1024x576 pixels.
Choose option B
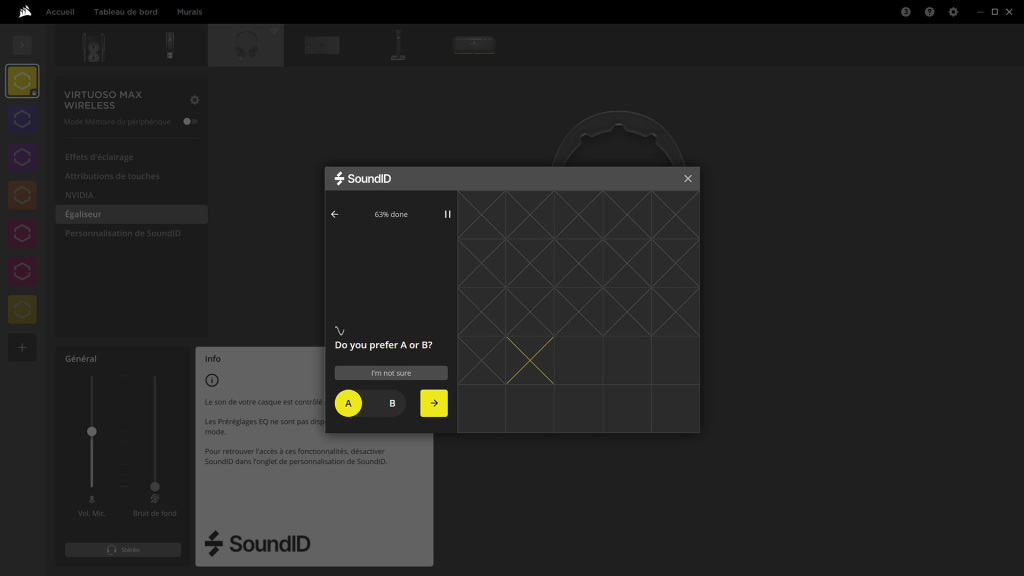click(392, 403)
